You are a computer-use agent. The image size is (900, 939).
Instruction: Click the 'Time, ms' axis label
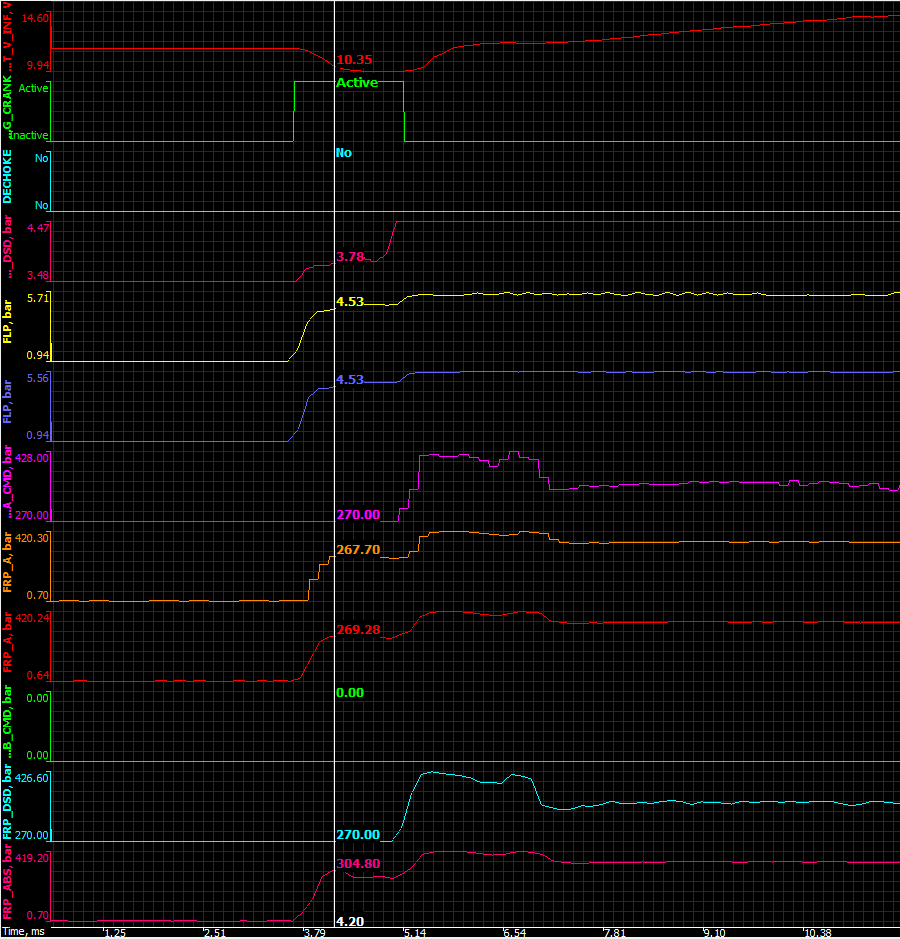(x=23, y=932)
